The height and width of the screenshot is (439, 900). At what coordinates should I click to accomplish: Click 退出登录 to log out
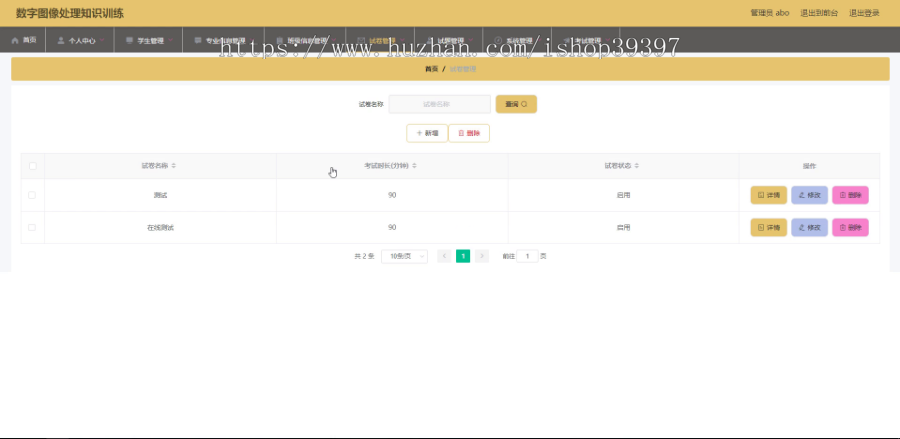[864, 13]
